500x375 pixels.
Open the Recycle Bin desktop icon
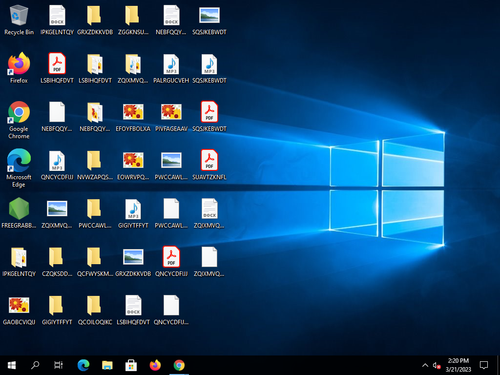[19, 20]
